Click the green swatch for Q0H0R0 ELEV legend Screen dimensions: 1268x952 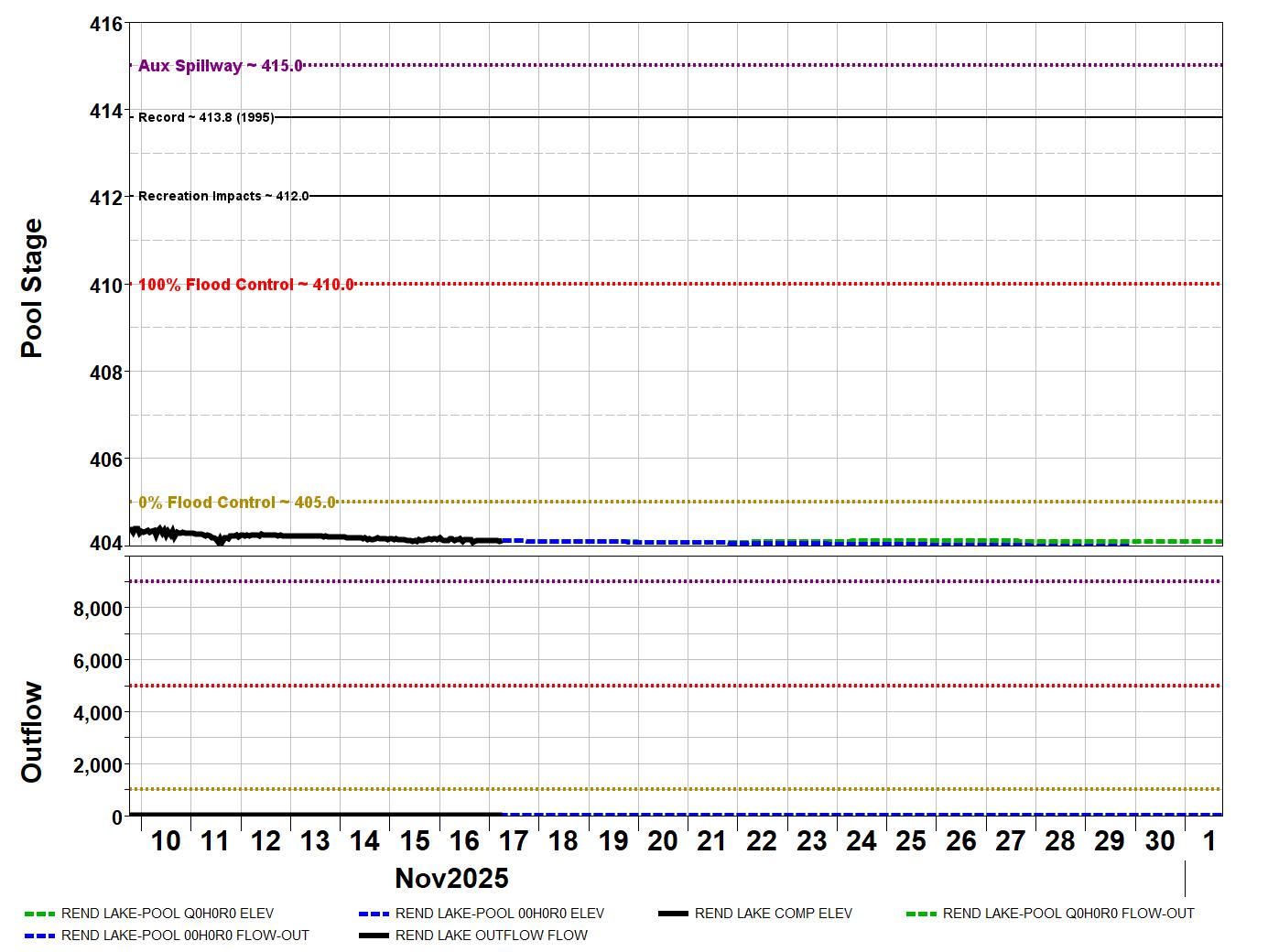pos(40,914)
